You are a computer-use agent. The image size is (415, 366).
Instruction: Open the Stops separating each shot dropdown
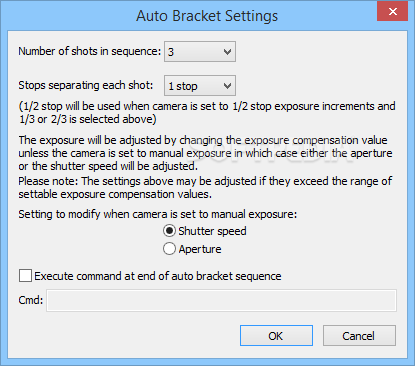coord(200,86)
